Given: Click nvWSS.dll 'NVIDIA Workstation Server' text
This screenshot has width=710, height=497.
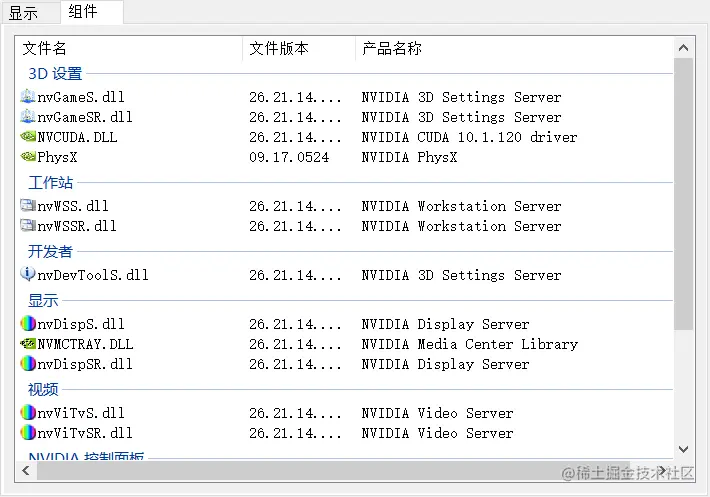Looking at the screenshot, I should coord(461,206).
